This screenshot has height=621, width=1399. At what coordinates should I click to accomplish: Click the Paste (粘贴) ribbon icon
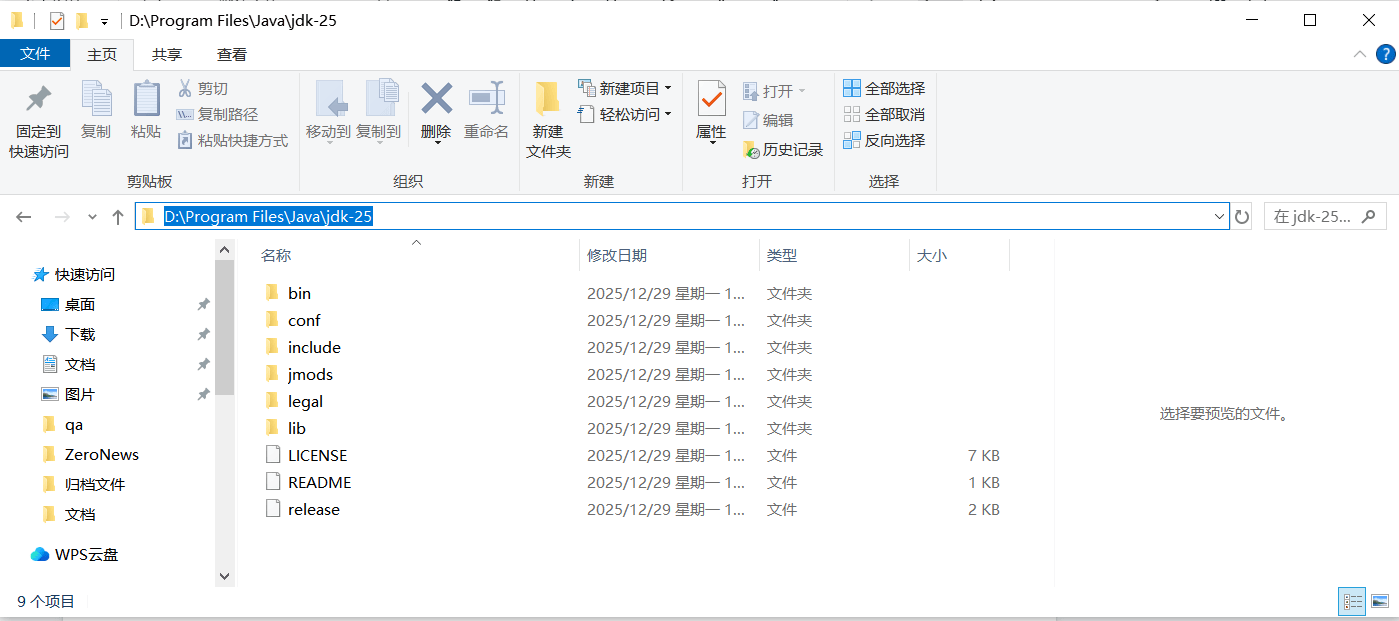(x=146, y=99)
